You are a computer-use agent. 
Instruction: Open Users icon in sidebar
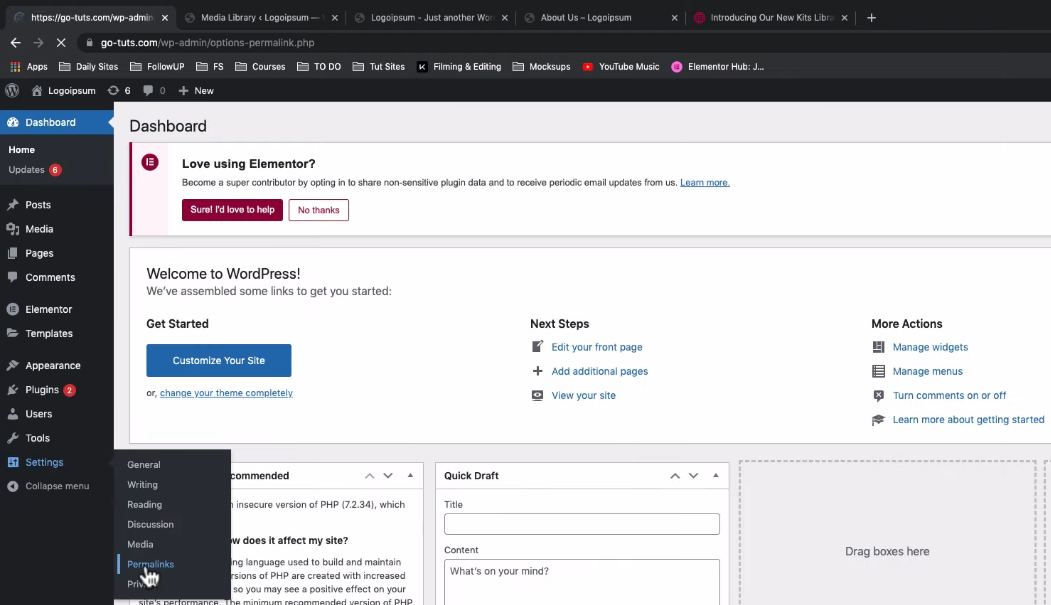point(13,413)
